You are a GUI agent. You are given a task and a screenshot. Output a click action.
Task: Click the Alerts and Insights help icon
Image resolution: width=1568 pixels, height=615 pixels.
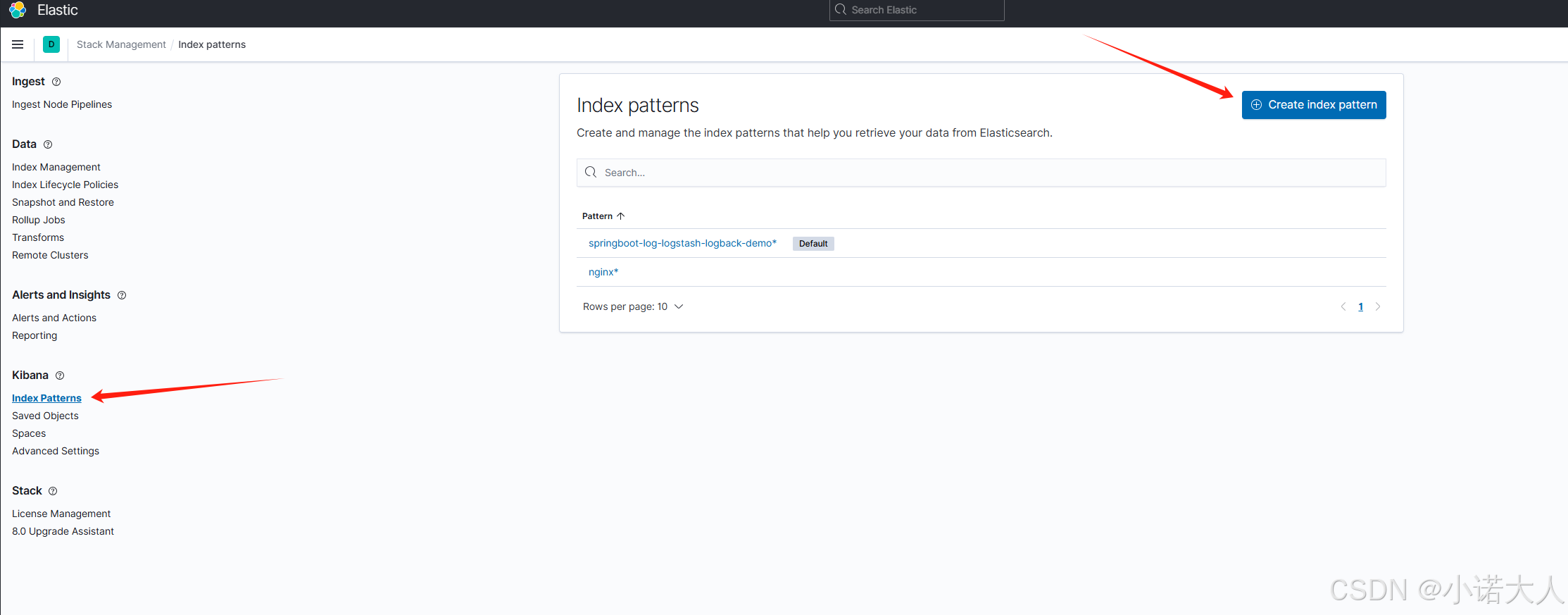(x=122, y=295)
